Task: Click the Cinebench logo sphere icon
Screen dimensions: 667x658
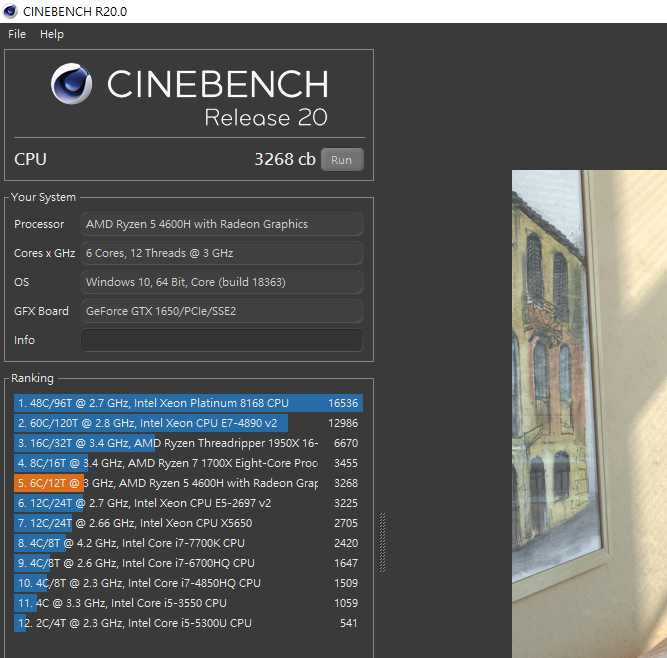Action: coord(71,84)
